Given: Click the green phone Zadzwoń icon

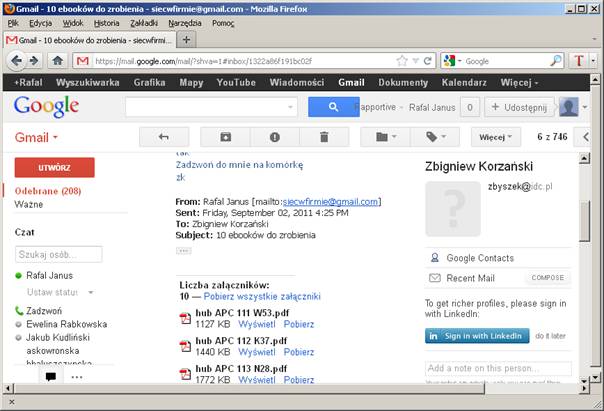Looking at the screenshot, I should pyautogui.click(x=19, y=310).
